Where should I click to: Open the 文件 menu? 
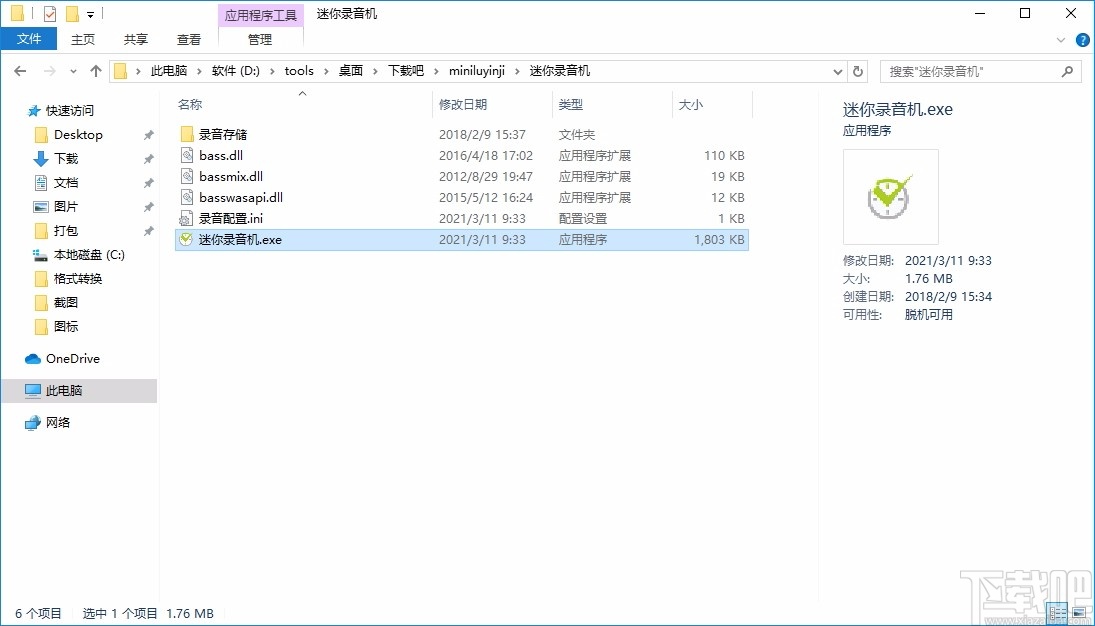[x=29, y=38]
